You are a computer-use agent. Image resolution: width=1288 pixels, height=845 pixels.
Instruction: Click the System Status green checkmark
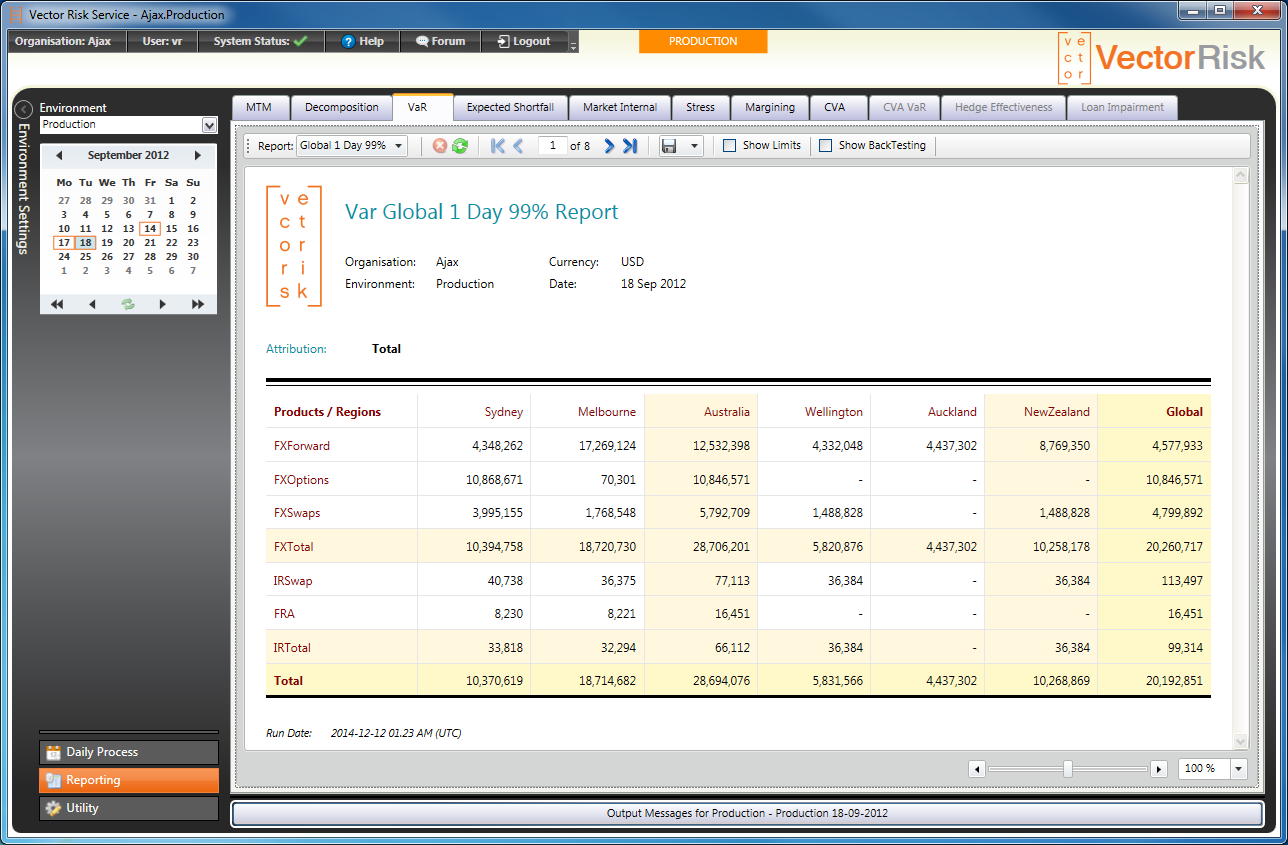coord(300,41)
